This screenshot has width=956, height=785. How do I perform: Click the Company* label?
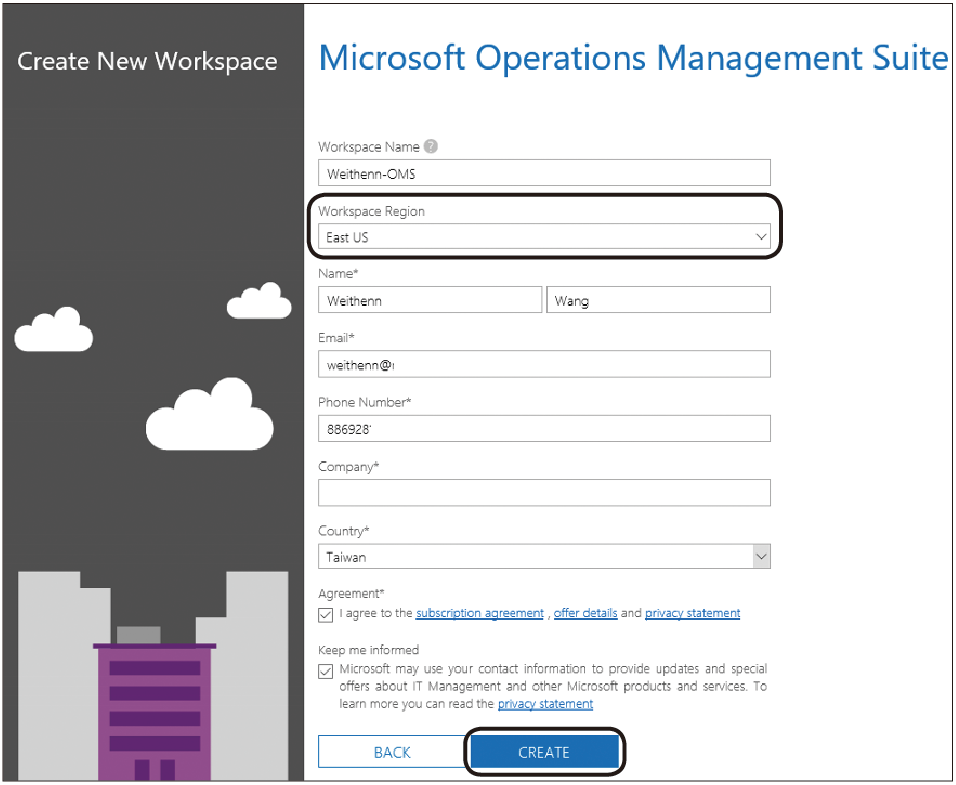coord(349,467)
